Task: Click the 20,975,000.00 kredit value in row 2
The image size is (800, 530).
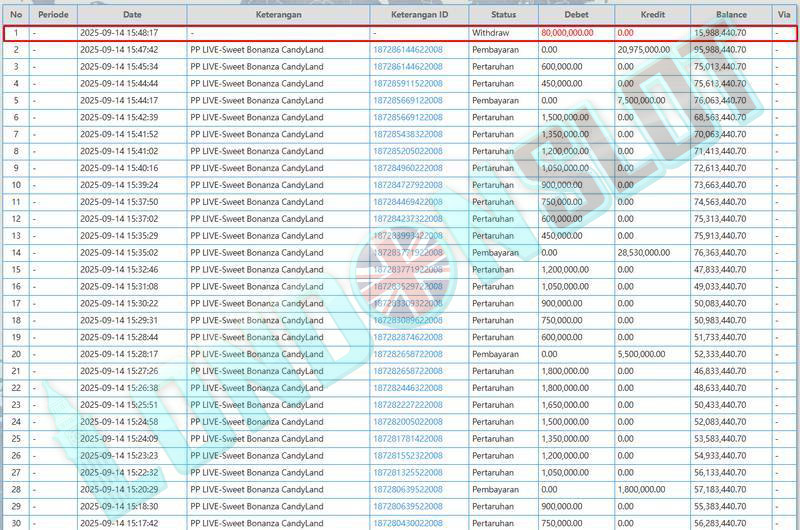Action: (644, 50)
